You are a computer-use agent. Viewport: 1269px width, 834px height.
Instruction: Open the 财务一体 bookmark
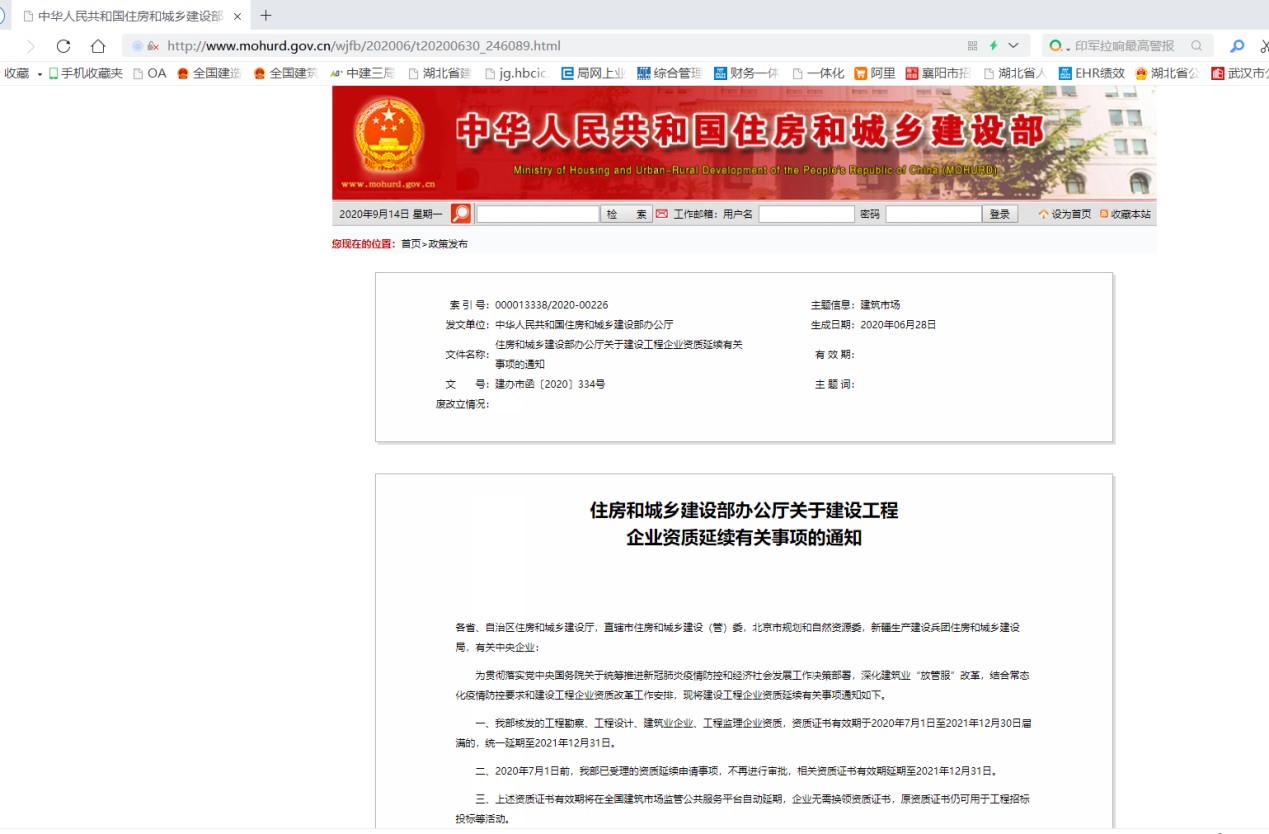tap(746, 73)
